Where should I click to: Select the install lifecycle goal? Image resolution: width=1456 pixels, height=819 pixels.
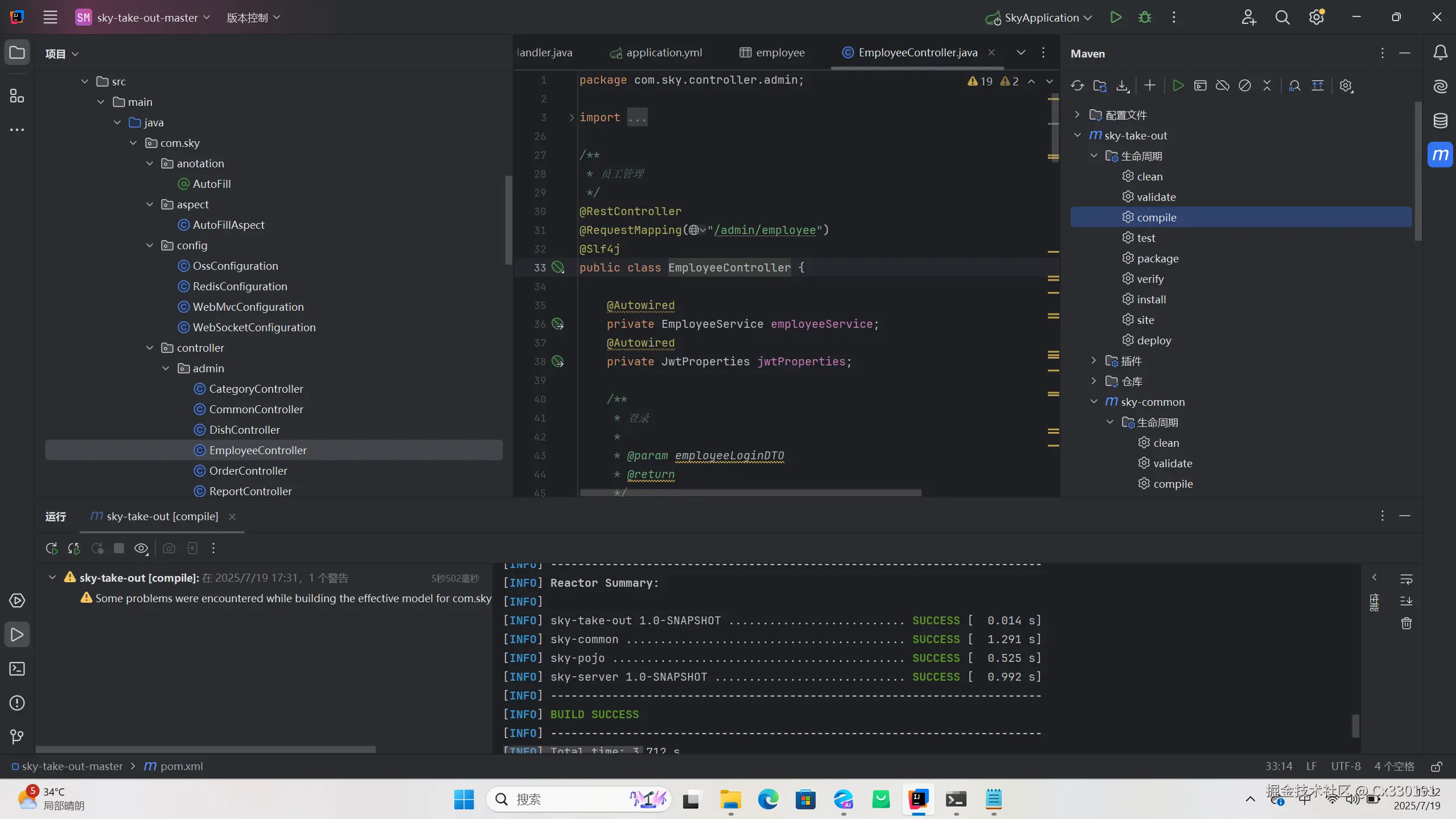coord(1151,299)
